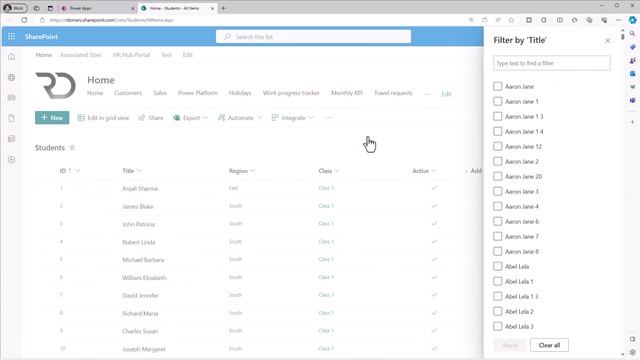Check the Aaron Jane filter option
This screenshot has width=640, height=360.
point(497,87)
